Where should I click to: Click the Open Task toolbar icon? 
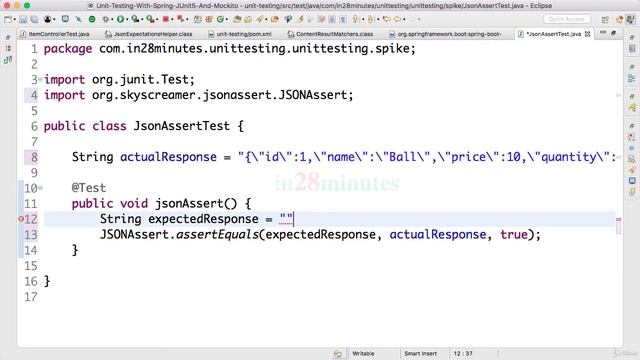[248, 19]
